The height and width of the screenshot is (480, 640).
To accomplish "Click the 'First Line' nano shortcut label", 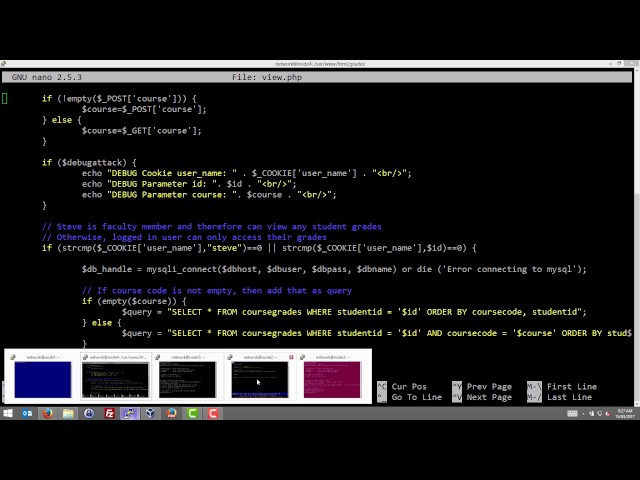I will click(x=572, y=387).
